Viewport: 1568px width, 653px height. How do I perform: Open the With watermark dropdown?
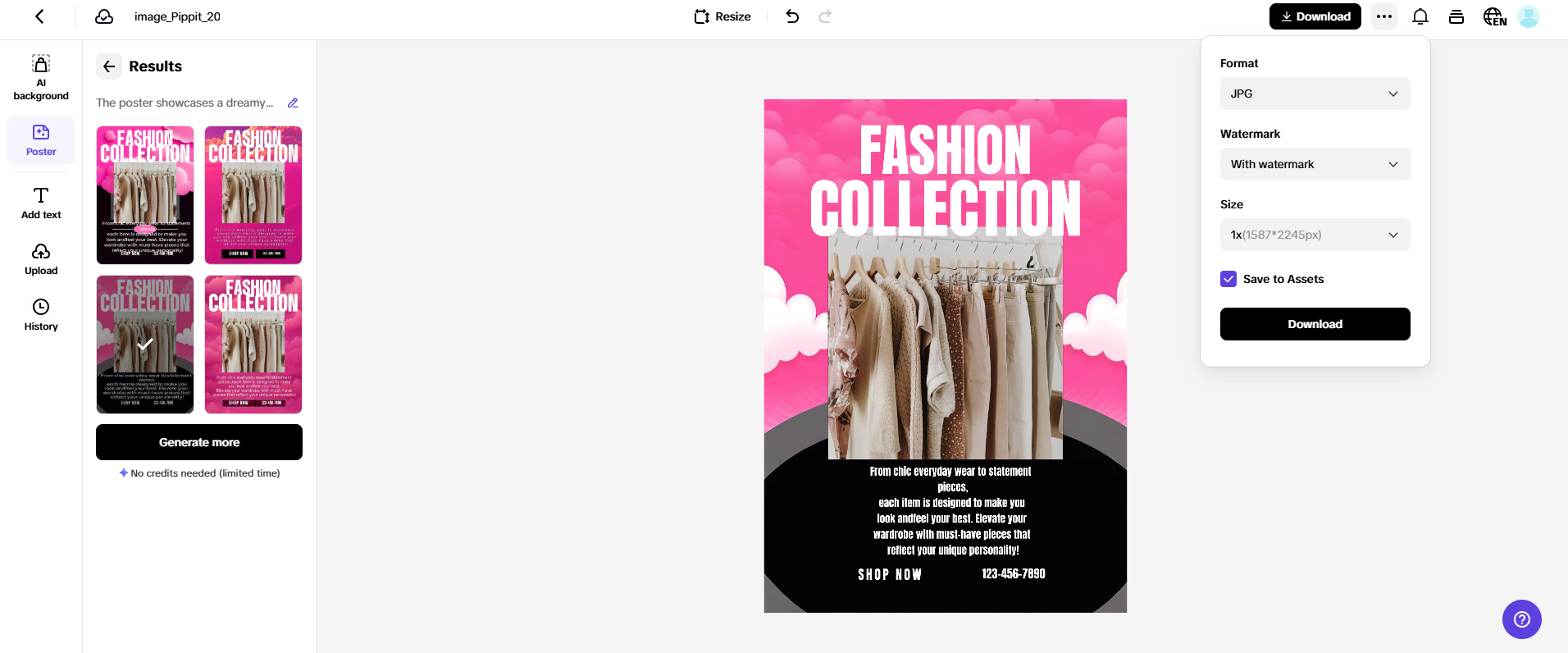tap(1315, 164)
